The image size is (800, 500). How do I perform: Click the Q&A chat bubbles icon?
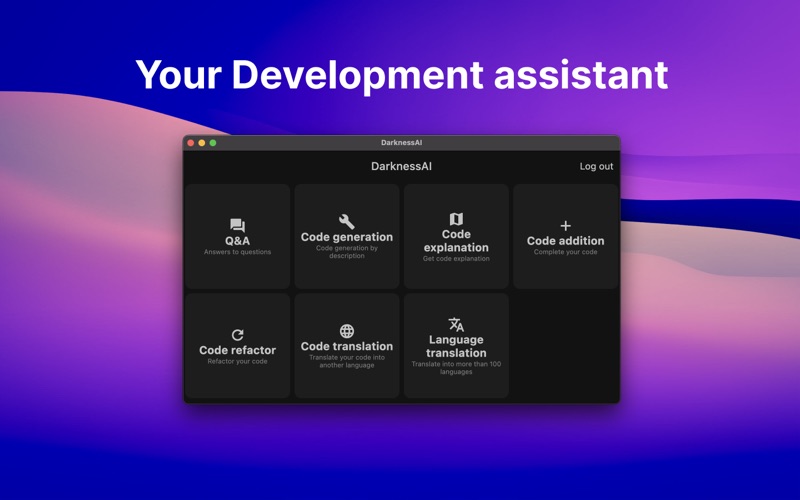pyautogui.click(x=237, y=226)
